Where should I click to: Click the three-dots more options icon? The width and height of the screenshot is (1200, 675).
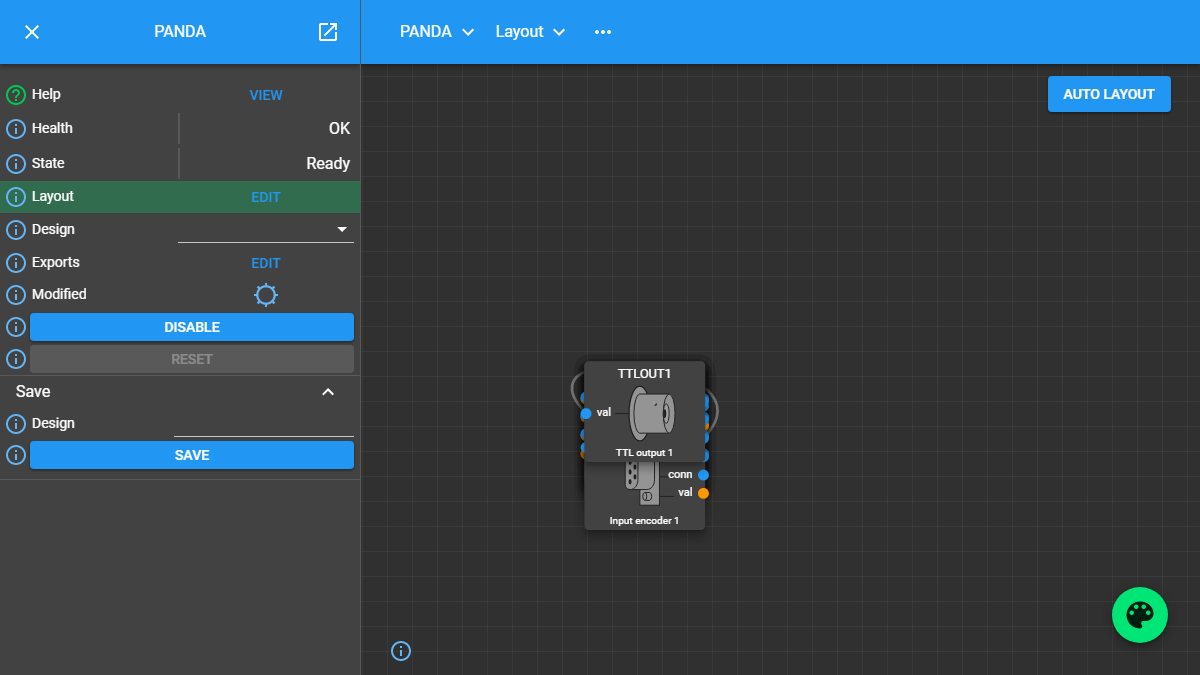click(x=602, y=32)
